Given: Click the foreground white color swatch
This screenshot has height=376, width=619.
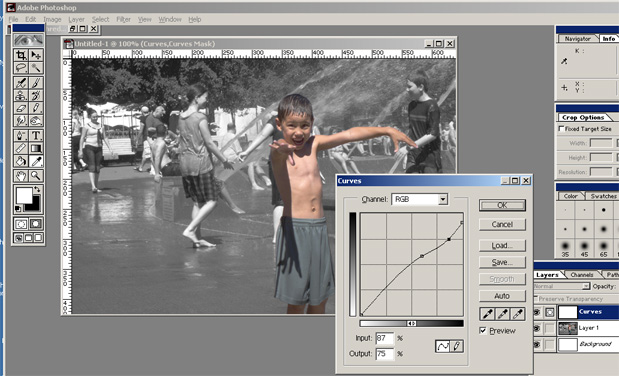Looking at the screenshot, I should (24, 196).
